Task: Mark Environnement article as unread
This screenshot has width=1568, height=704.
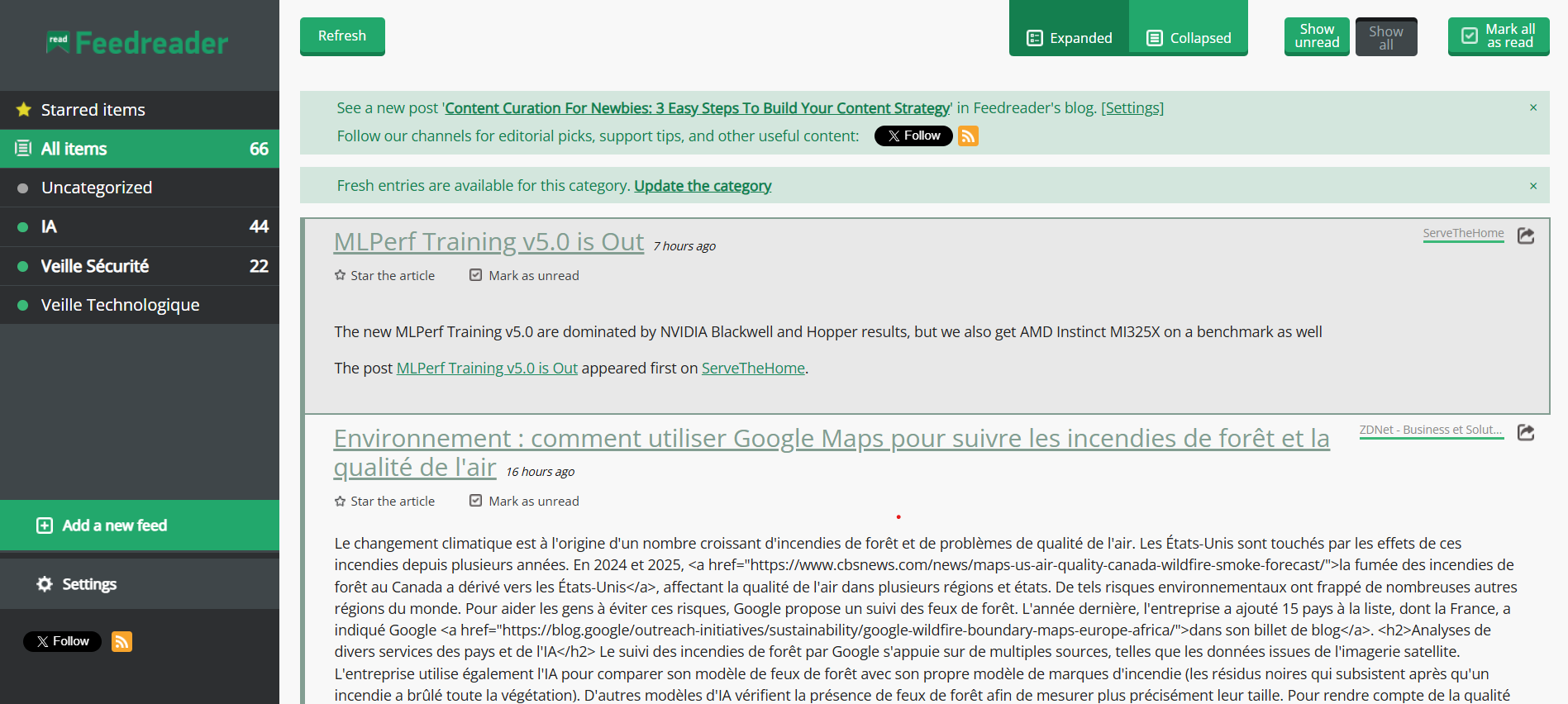Action: (x=524, y=501)
